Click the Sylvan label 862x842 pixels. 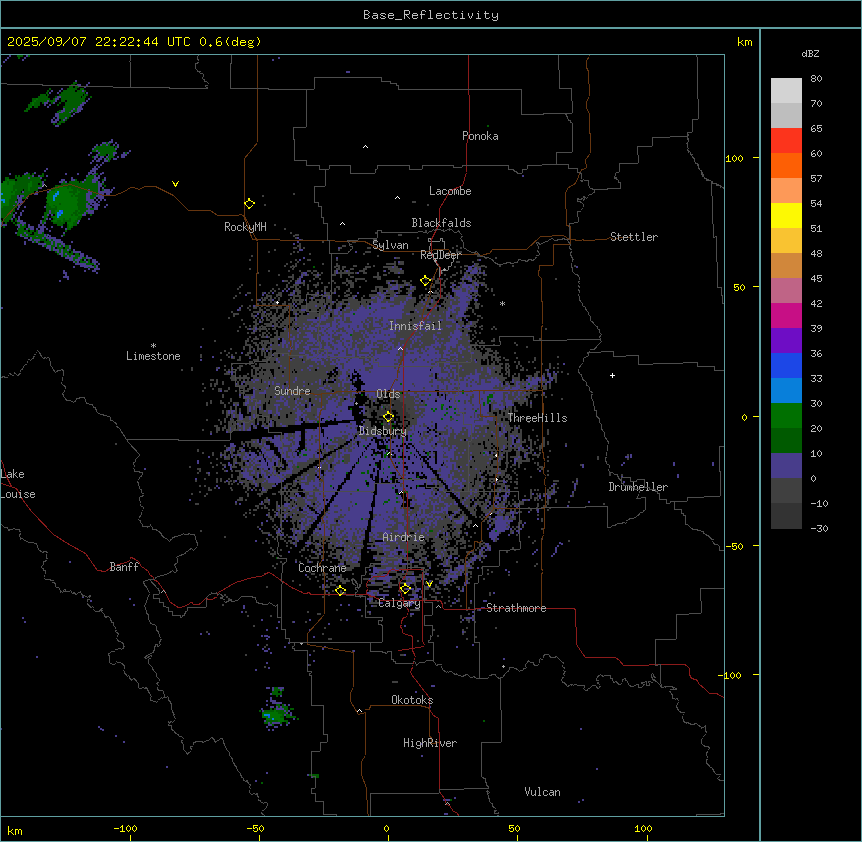[390, 245]
